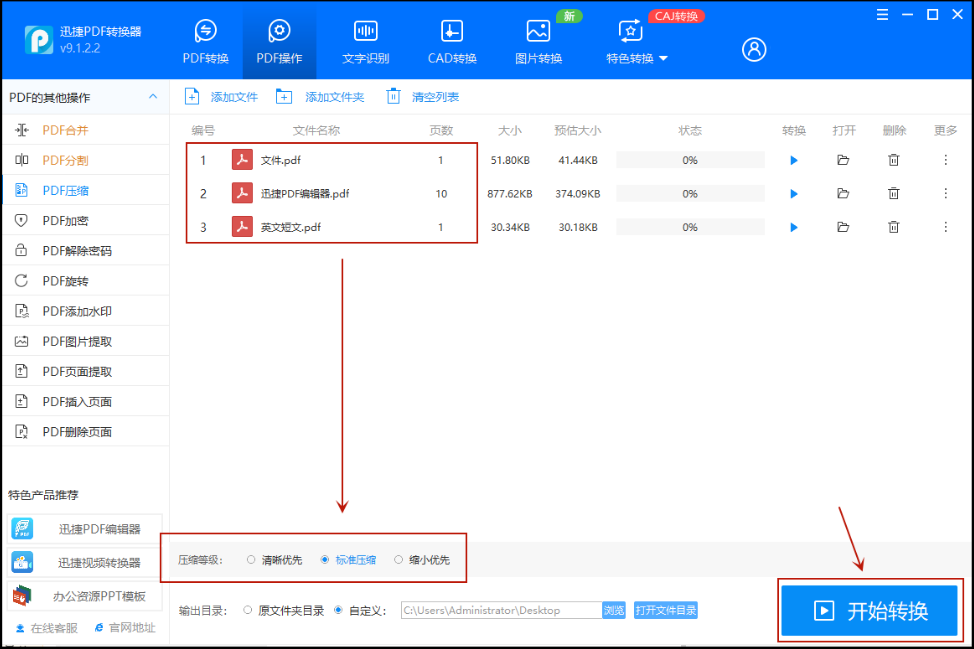Open more options for 迅捷PDF编辑器.pdf
Image resolution: width=974 pixels, height=649 pixels.
945,194
